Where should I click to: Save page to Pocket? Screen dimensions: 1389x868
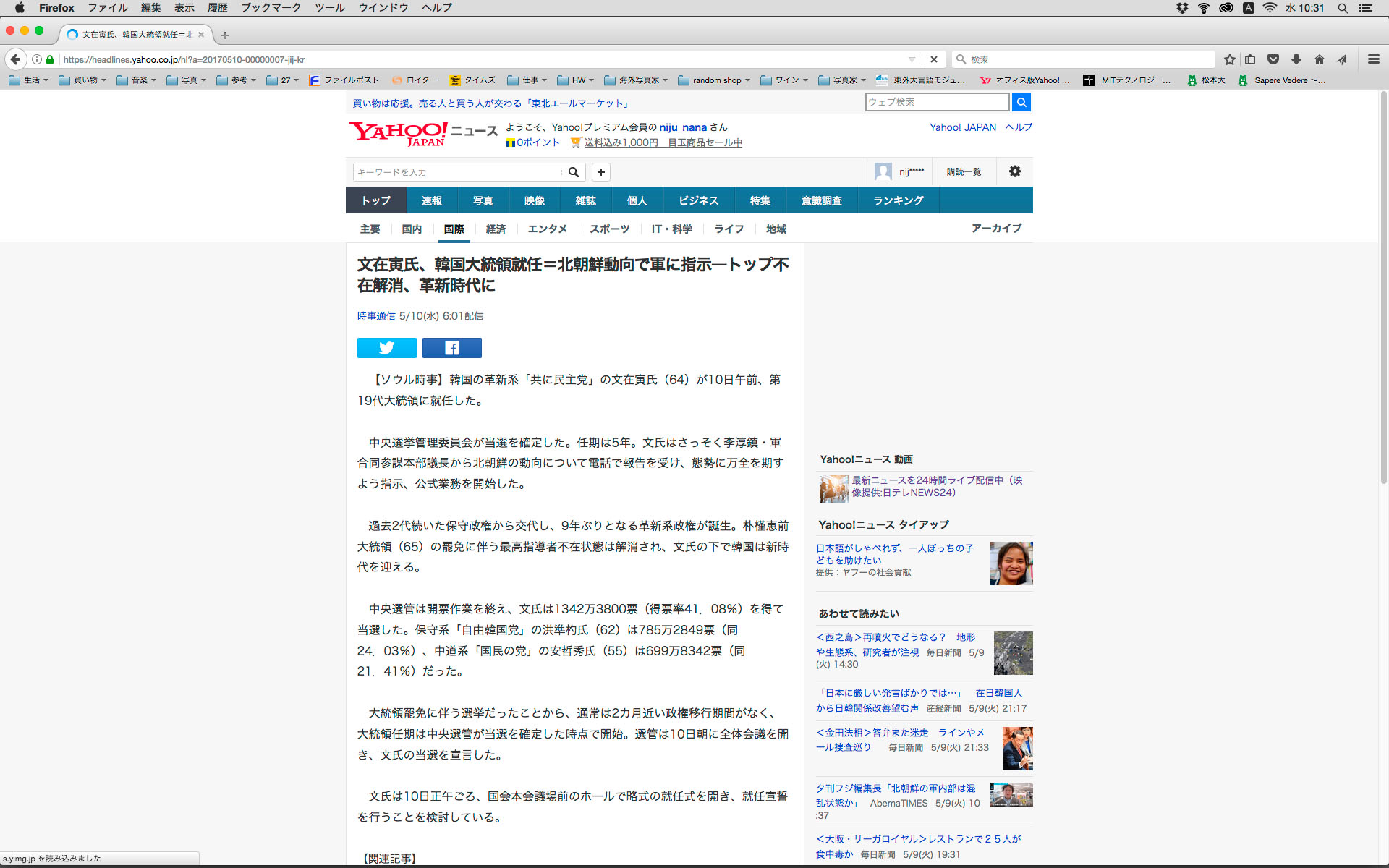click(1273, 59)
